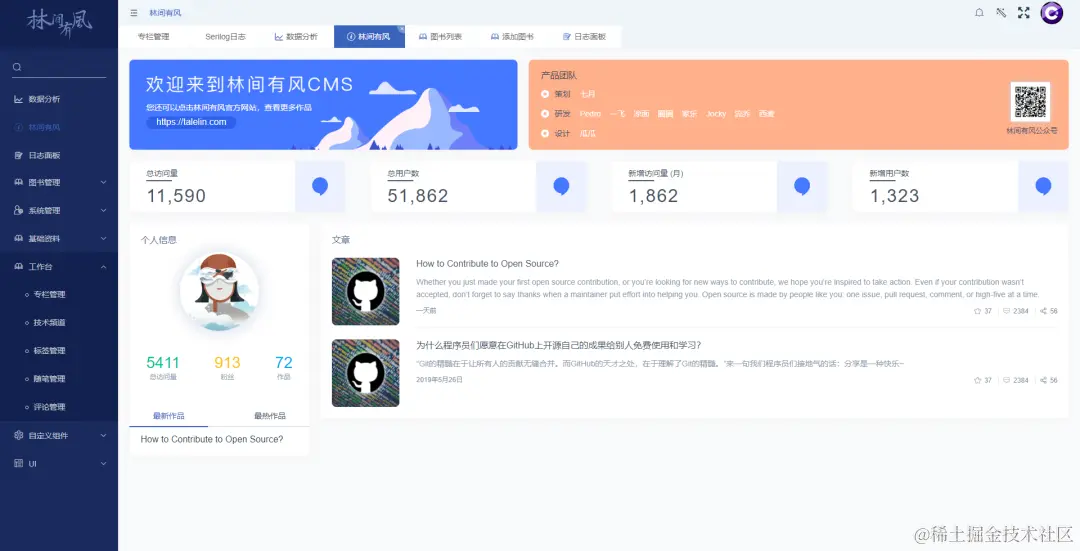Image resolution: width=1080 pixels, height=551 pixels.
Task: Click the 5411 visits count in profile
Action: pyautogui.click(x=163, y=363)
